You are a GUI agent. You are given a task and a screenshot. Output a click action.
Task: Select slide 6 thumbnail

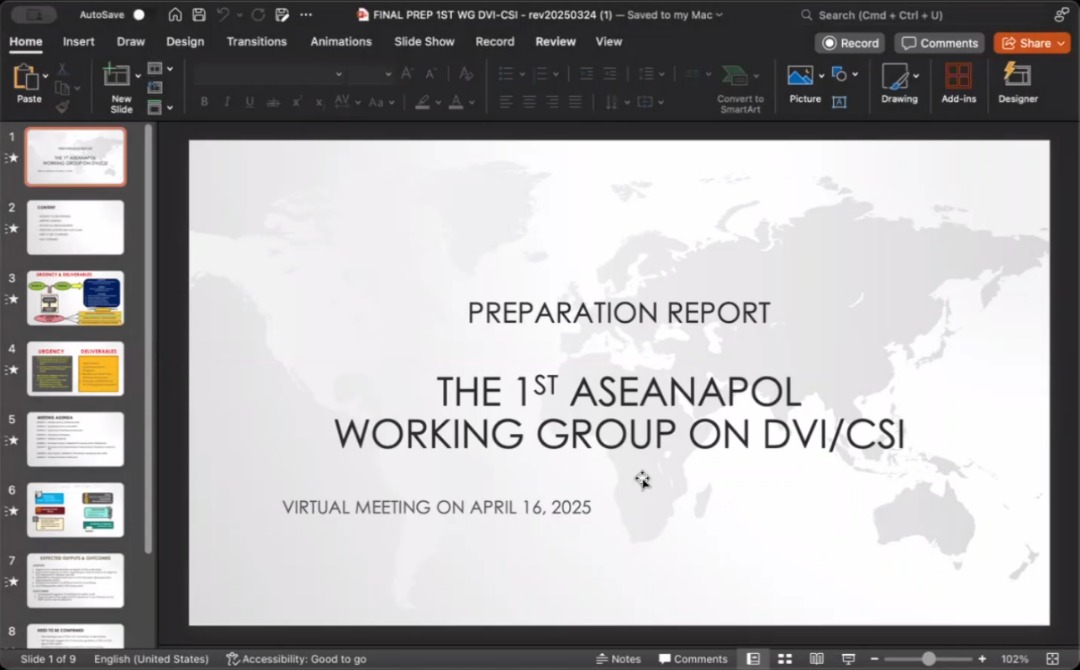76,510
